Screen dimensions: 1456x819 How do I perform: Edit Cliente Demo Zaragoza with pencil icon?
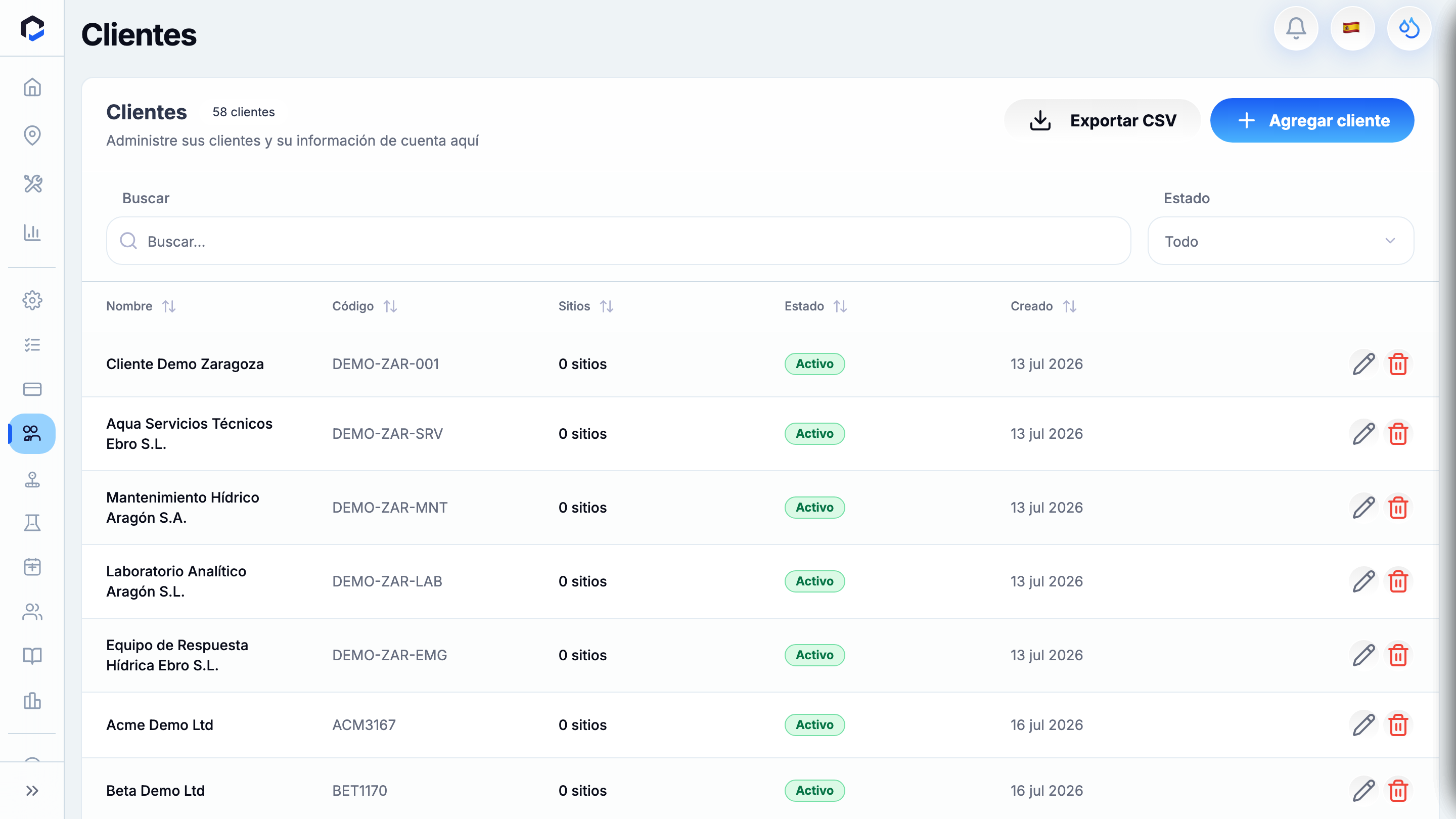click(x=1363, y=364)
